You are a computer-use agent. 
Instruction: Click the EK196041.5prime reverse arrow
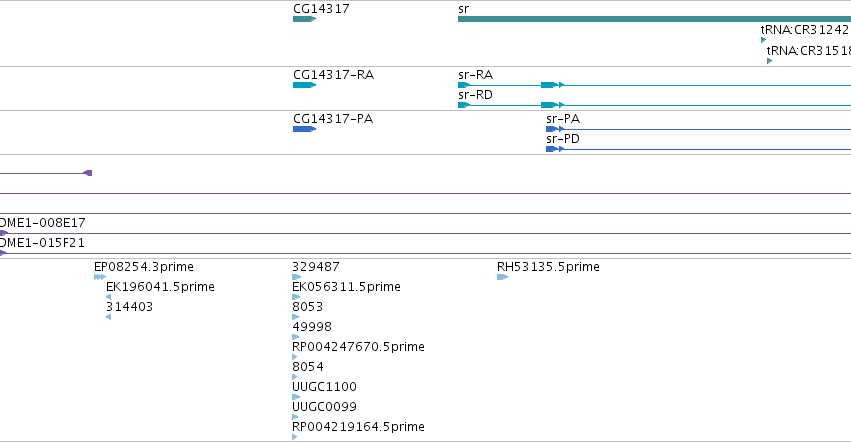109,297
